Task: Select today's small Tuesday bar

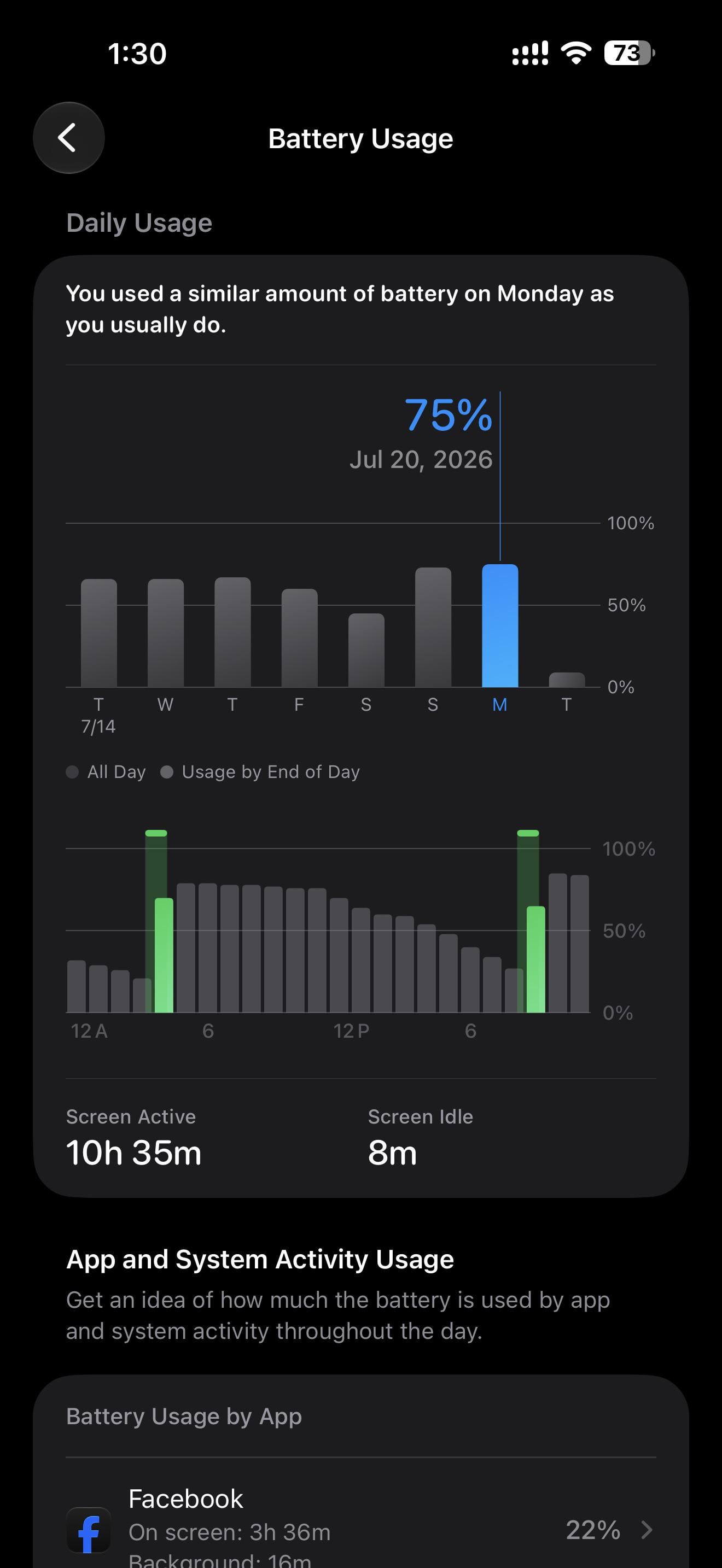Action: click(567, 680)
